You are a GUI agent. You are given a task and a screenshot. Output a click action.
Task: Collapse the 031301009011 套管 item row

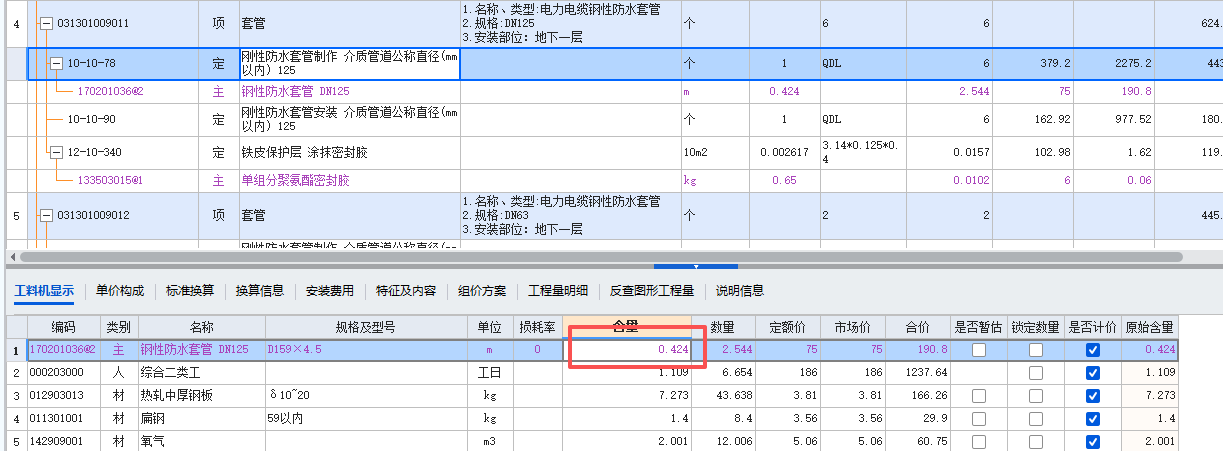pos(46,22)
